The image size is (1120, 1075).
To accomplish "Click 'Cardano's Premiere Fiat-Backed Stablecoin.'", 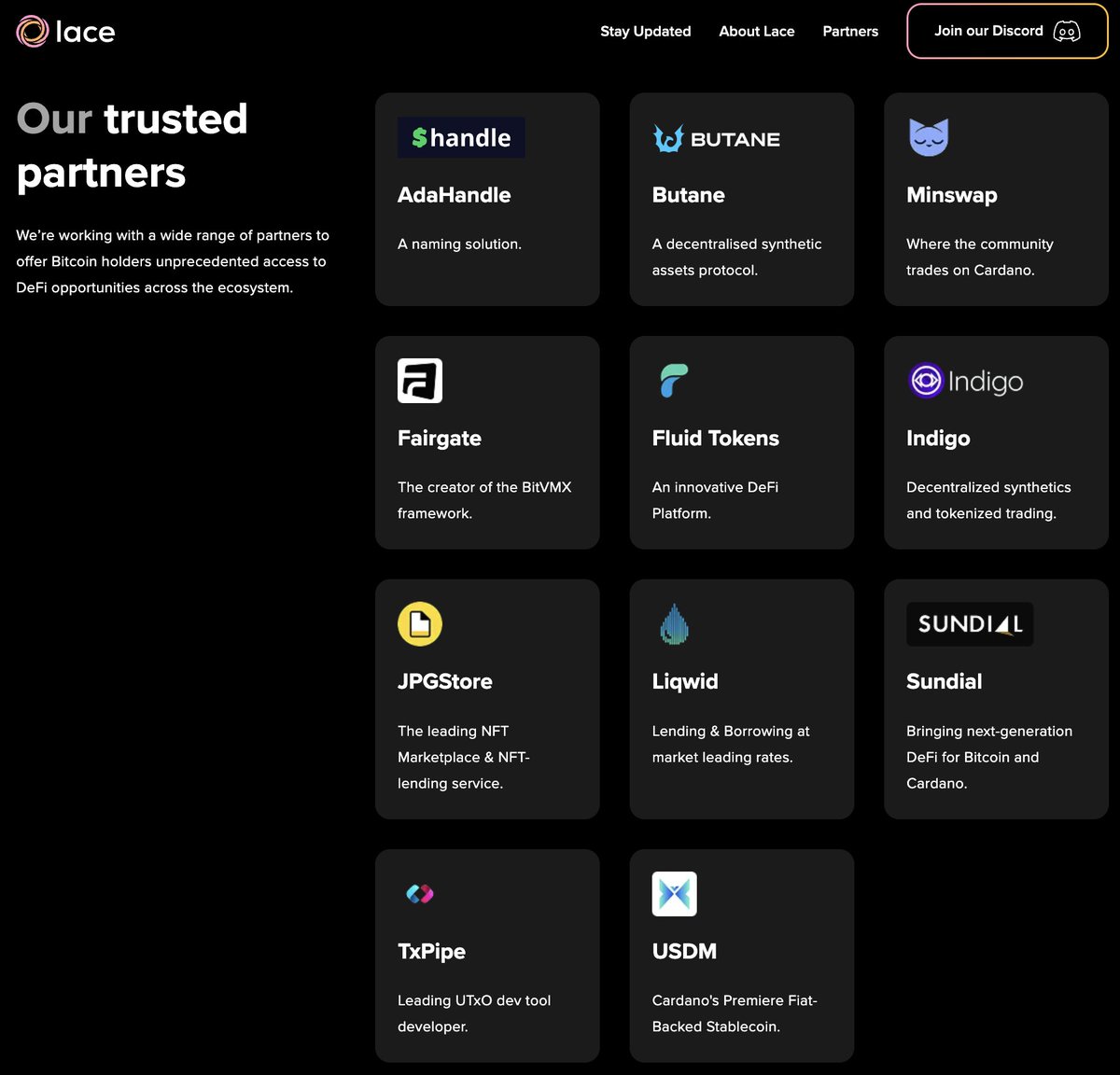I will pyautogui.click(x=735, y=1013).
